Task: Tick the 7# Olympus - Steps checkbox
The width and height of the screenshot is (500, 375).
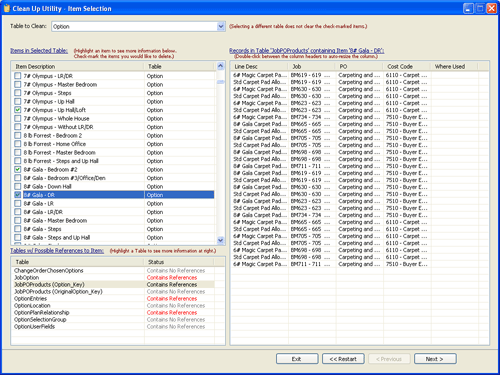Action: 18,93
